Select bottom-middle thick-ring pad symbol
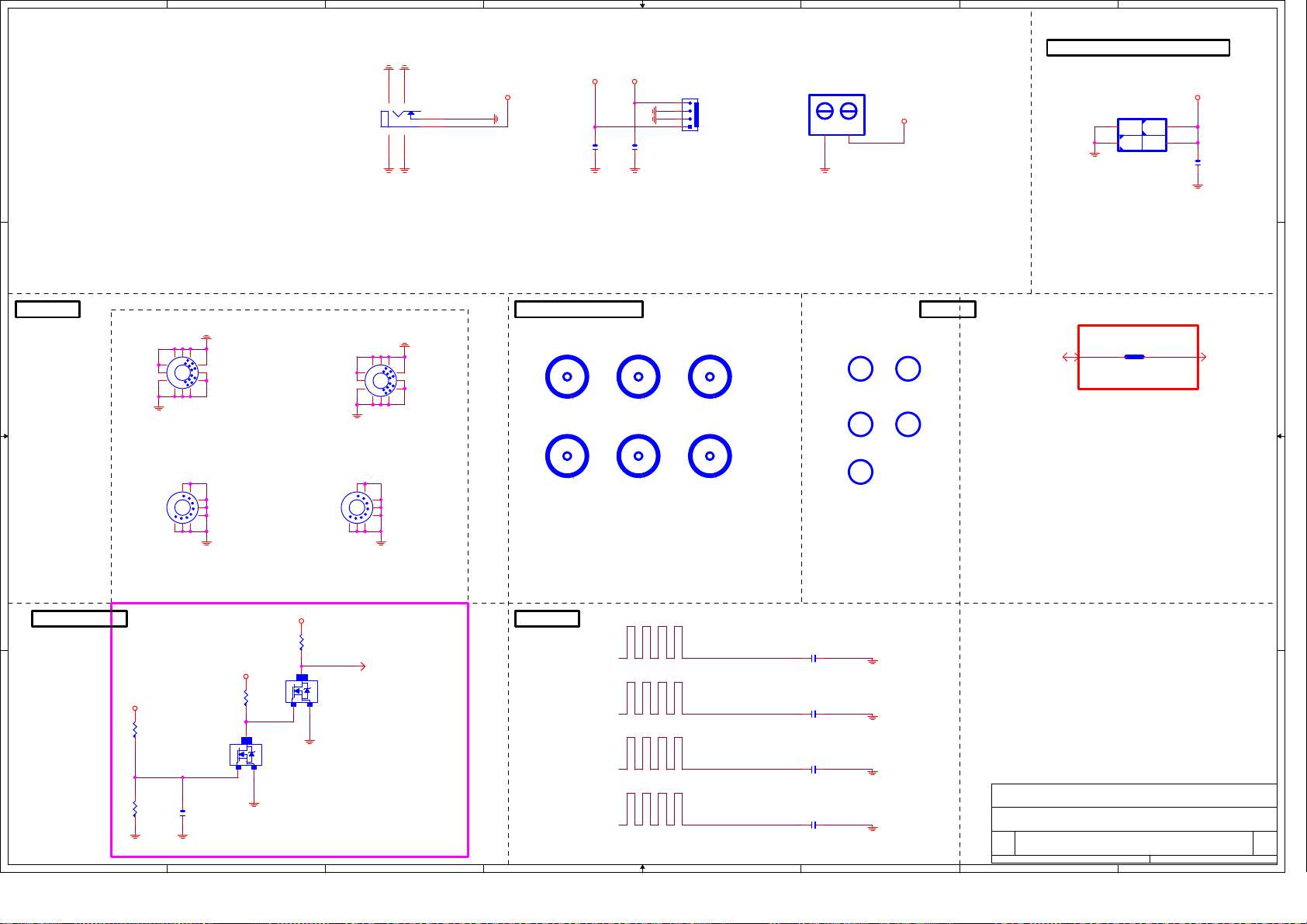The width and height of the screenshot is (1307, 924). click(x=638, y=455)
